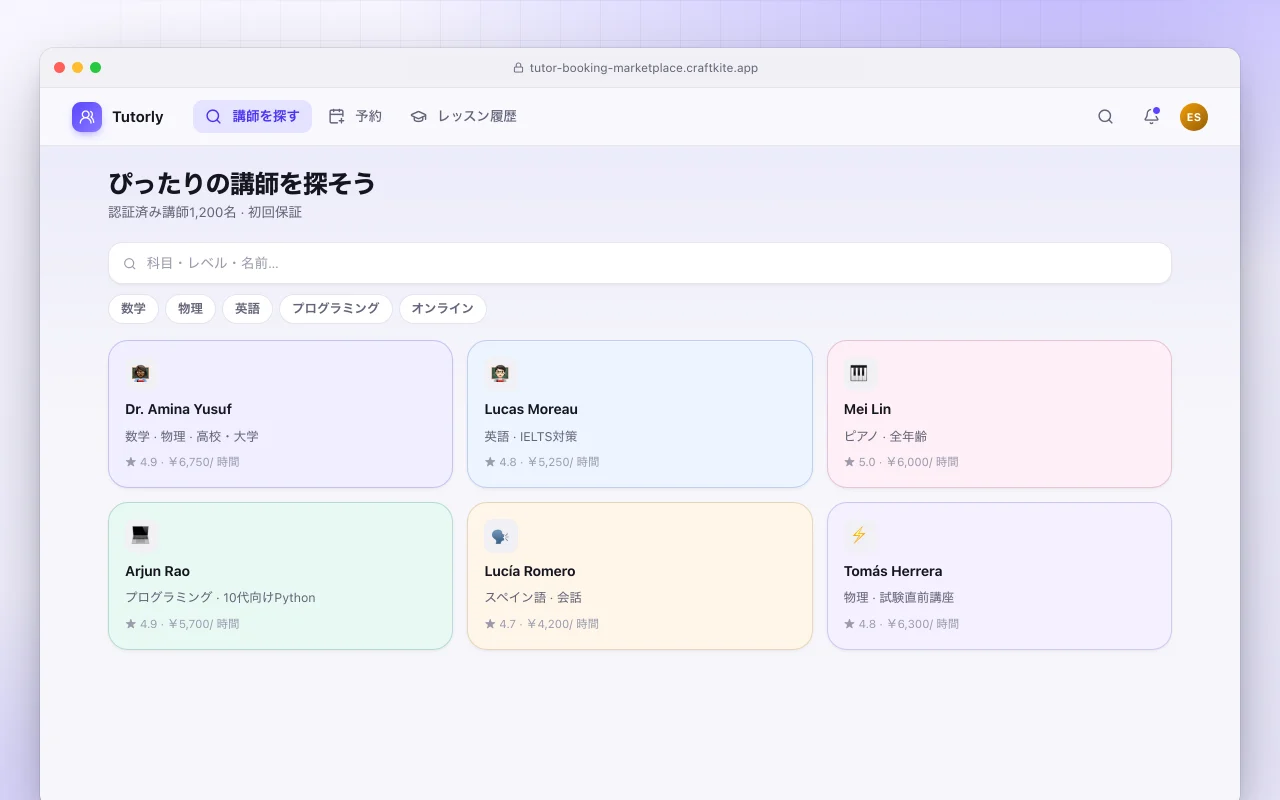Click the ¥6,750/時間 rating line
Viewport: 1280px width, 800px height.
182,462
